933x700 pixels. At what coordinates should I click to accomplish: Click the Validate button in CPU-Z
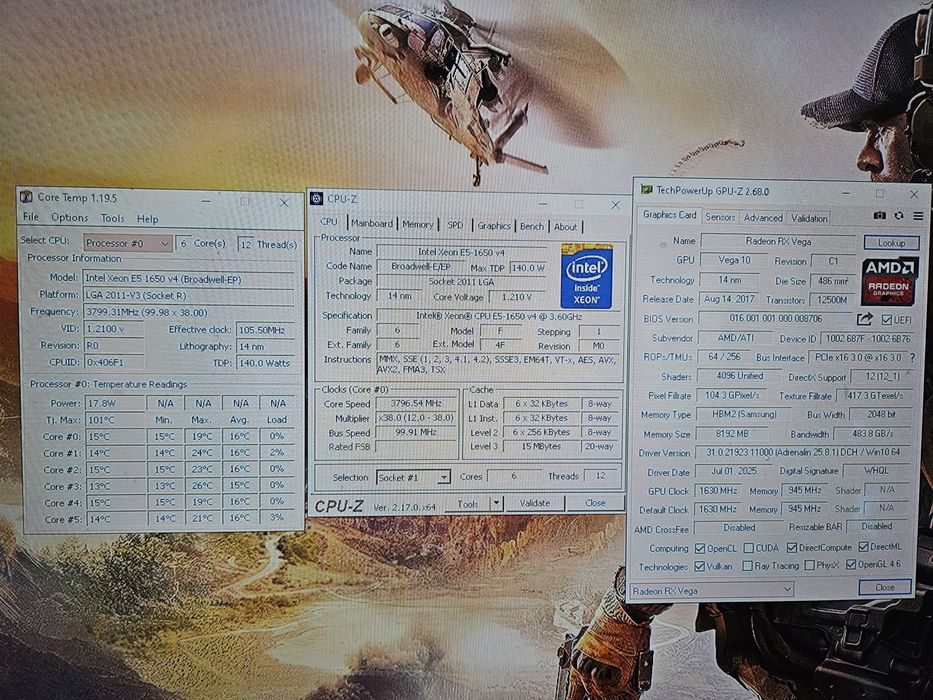pyautogui.click(x=534, y=503)
